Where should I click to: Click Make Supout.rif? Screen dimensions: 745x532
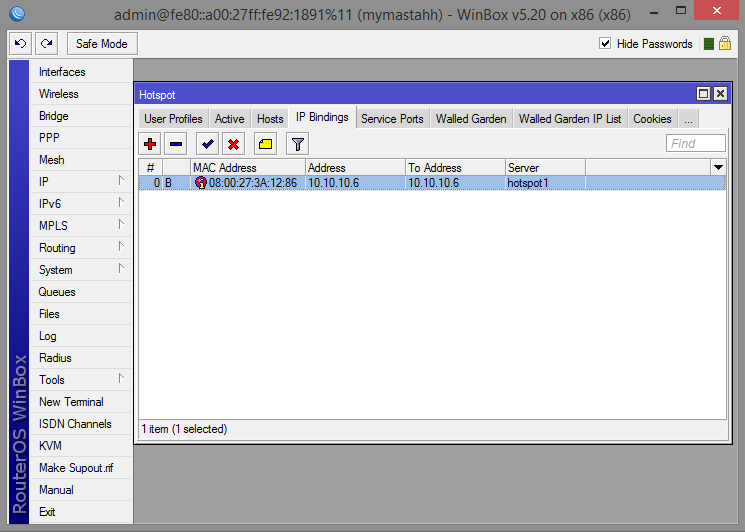pyautogui.click(x=81, y=468)
